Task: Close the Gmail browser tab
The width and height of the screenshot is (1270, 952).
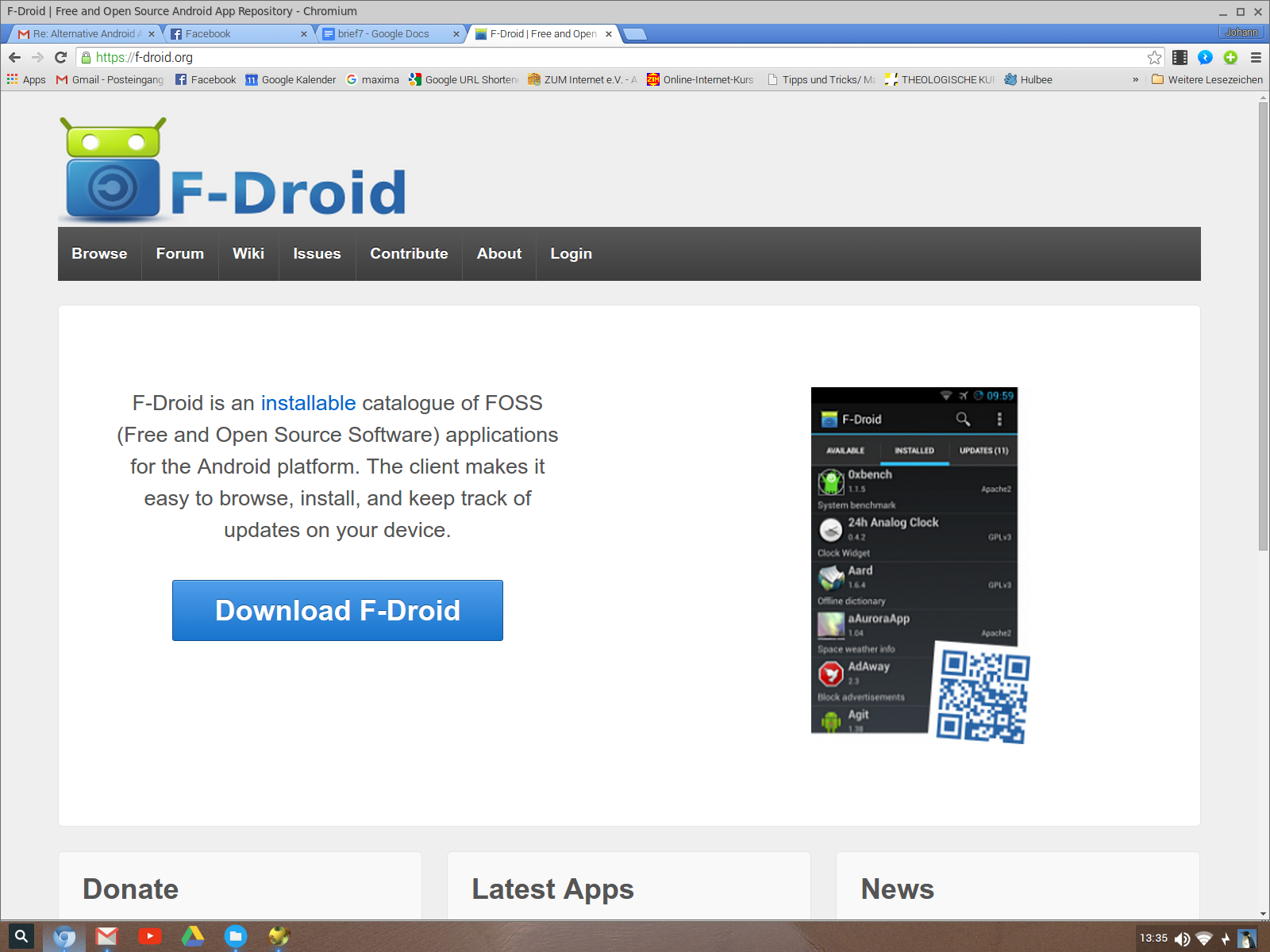Action: pyautogui.click(x=152, y=34)
